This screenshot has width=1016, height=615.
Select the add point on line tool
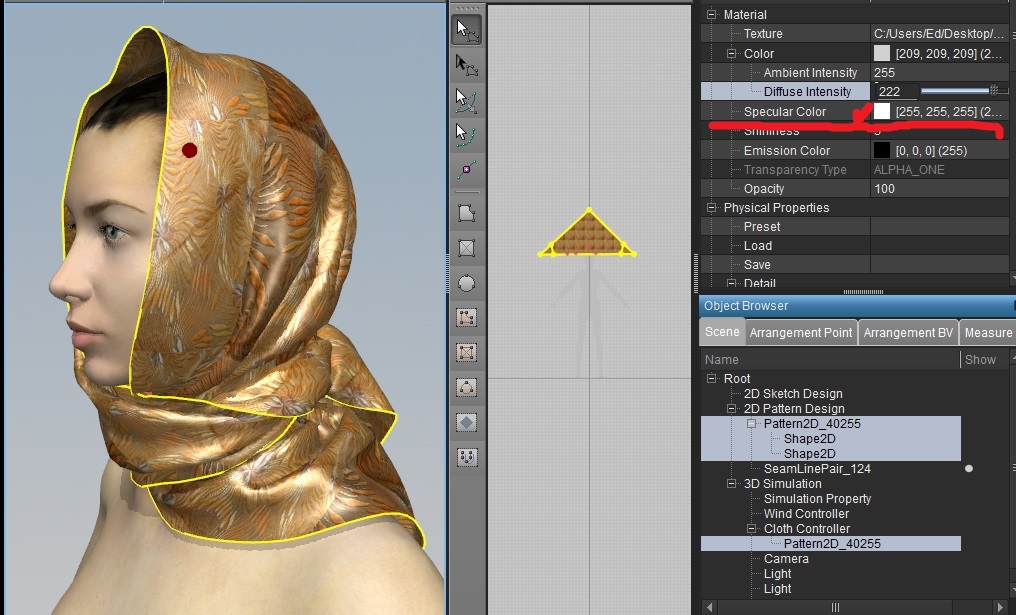point(467,170)
